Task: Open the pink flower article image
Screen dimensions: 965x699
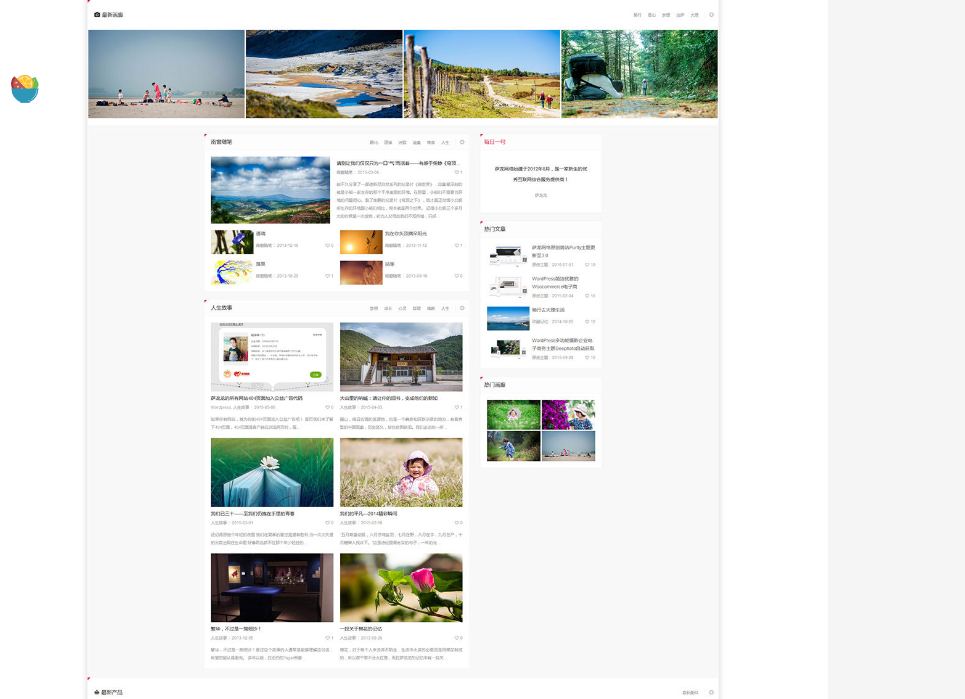Action: pos(401,588)
